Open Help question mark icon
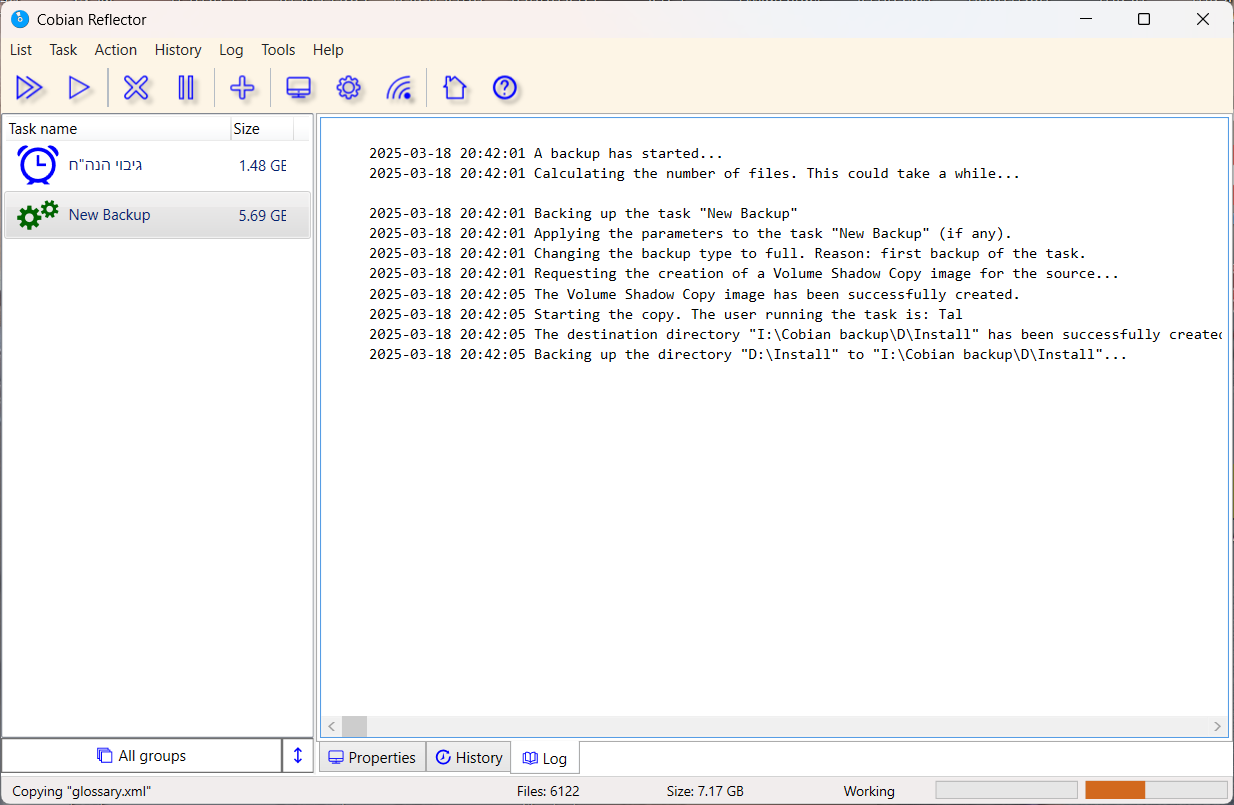 pos(505,88)
